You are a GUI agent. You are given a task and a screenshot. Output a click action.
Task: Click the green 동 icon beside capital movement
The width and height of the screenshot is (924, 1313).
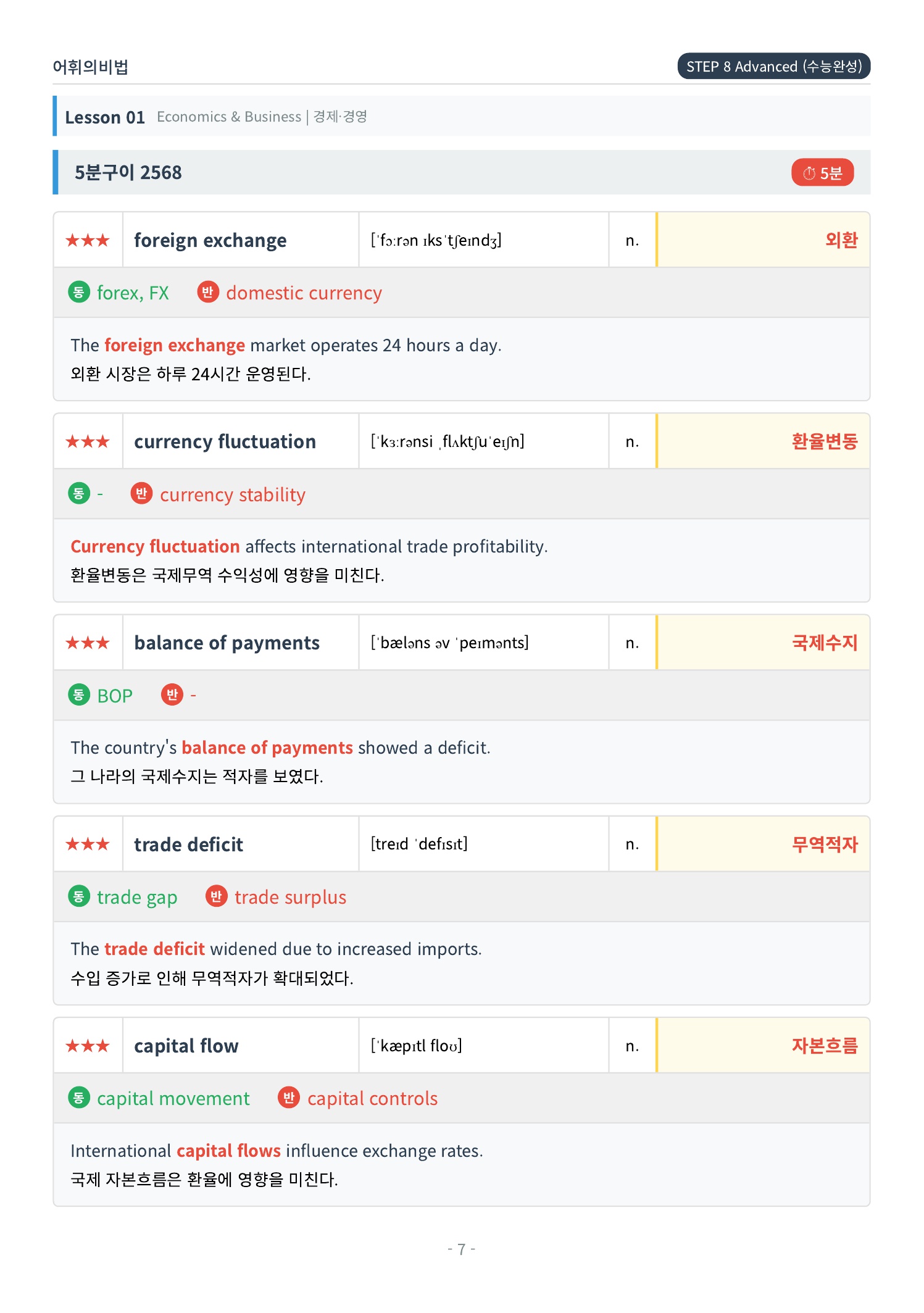[x=78, y=1098]
